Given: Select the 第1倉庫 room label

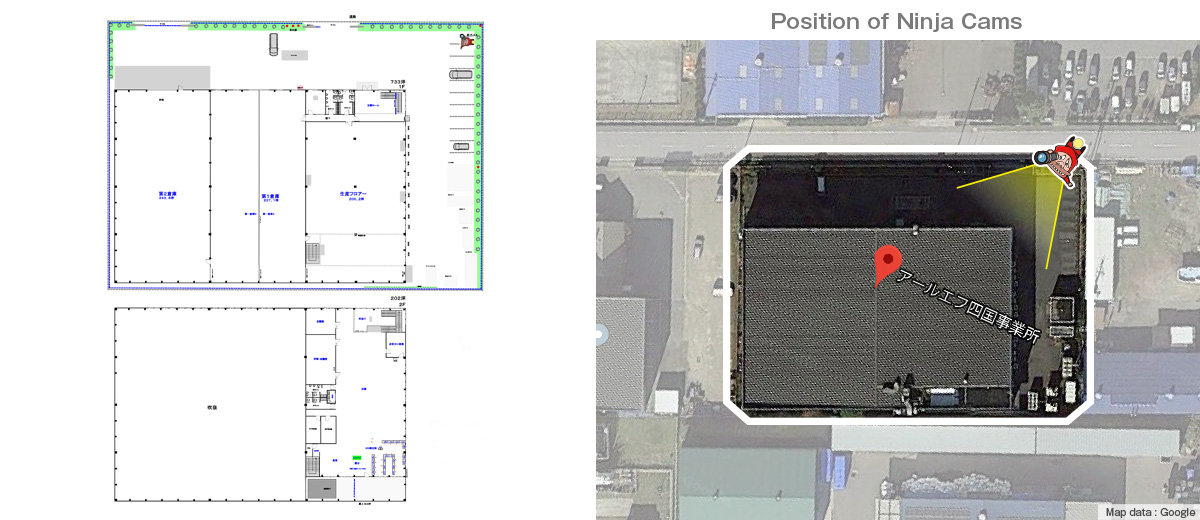Looking at the screenshot, I should click(x=268, y=197).
